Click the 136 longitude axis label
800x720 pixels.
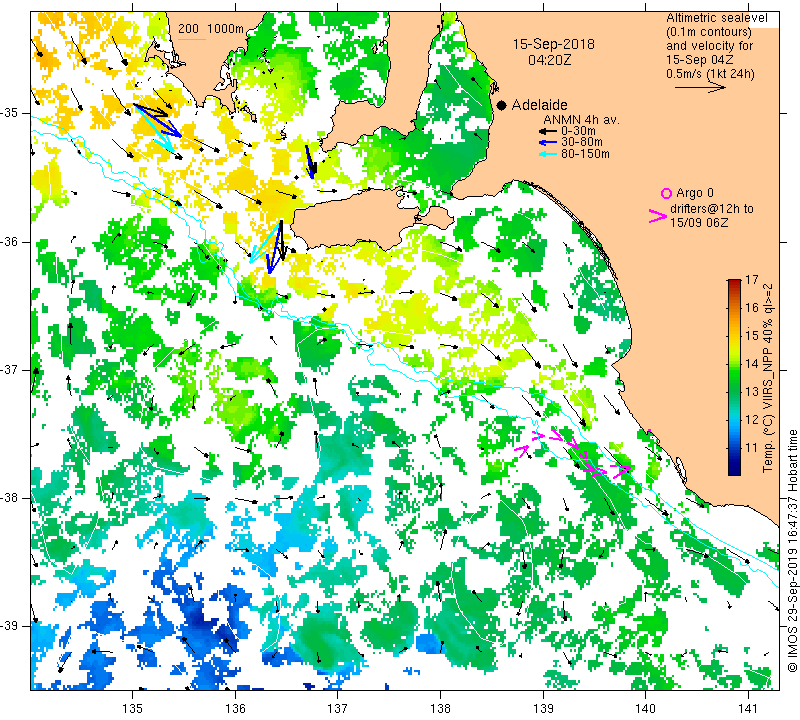[x=235, y=708]
